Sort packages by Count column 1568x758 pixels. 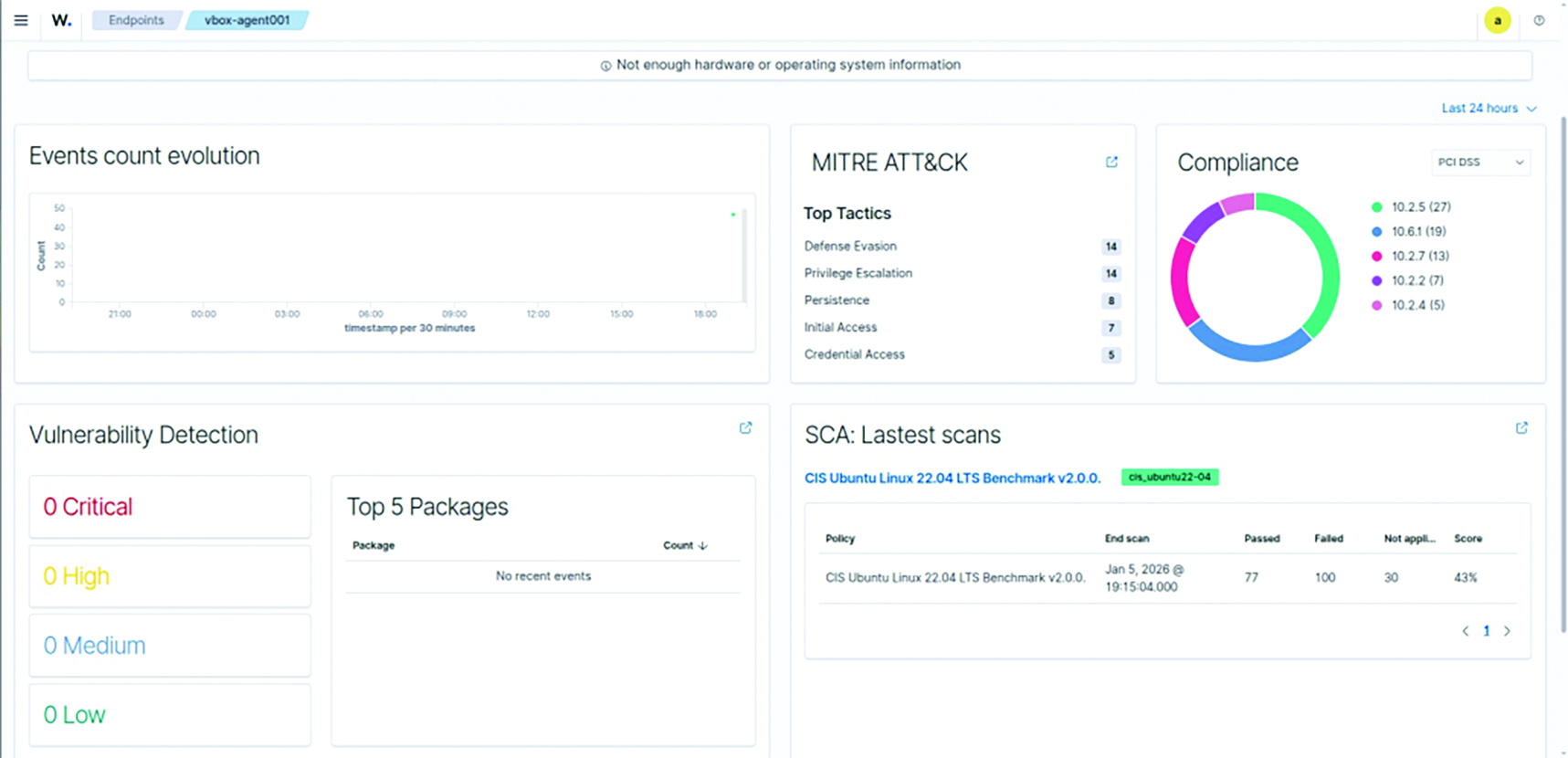[x=684, y=545]
